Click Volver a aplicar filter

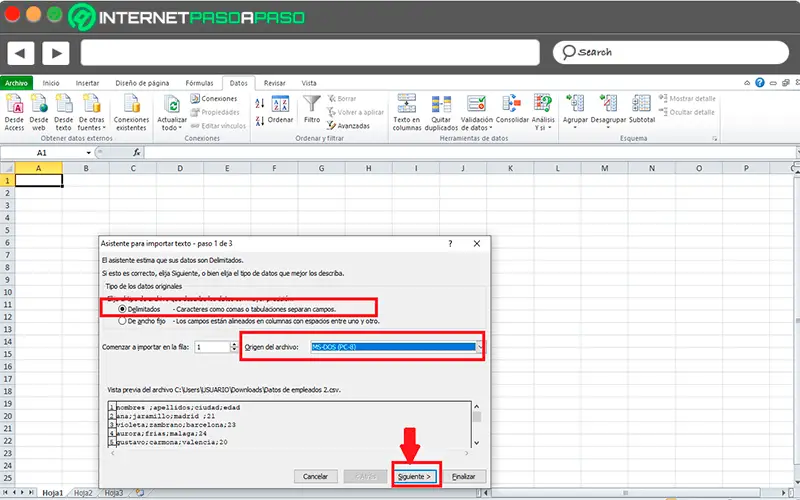(355, 112)
